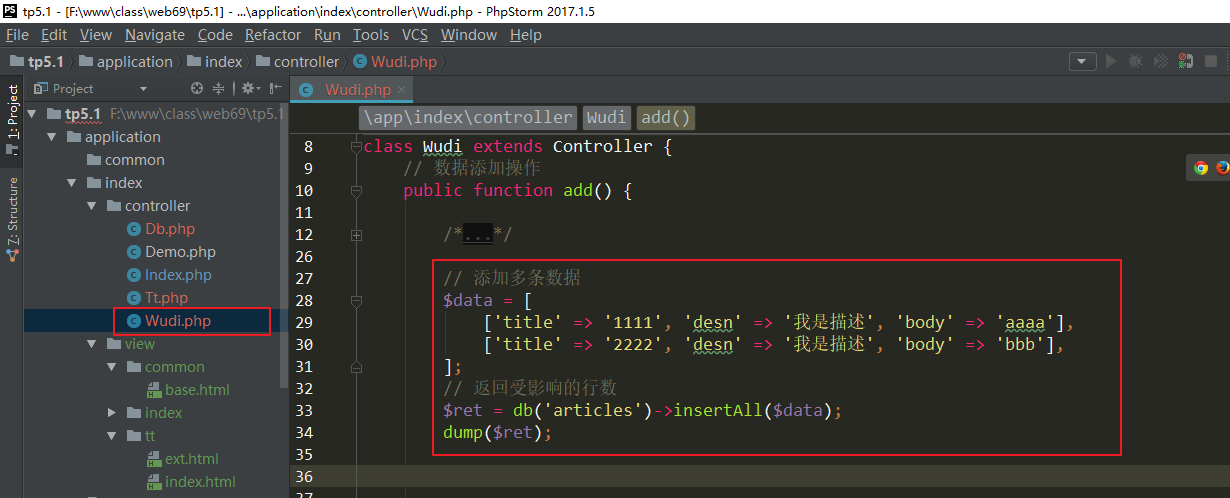
Task: Expand the index folder under view
Action: (x=111, y=413)
